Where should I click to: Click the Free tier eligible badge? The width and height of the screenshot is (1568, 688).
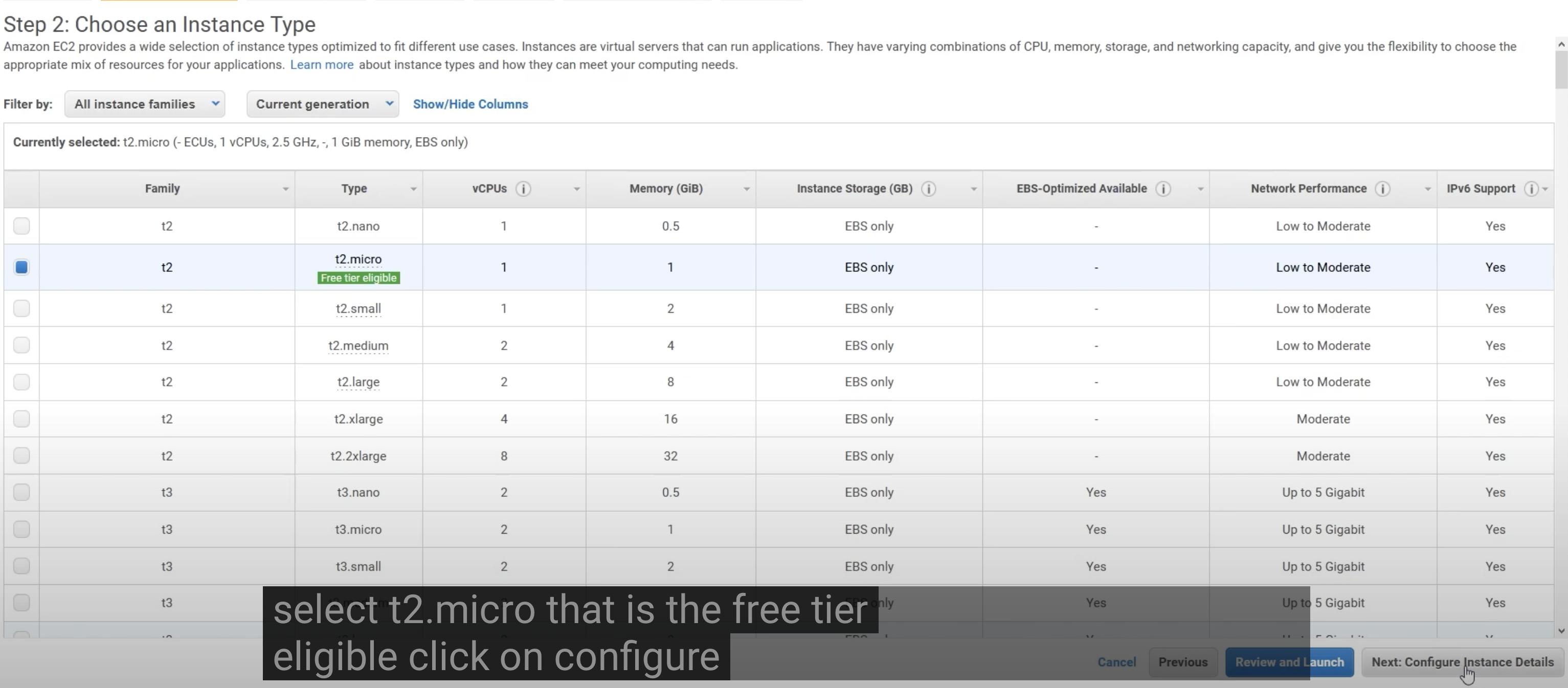pyautogui.click(x=359, y=278)
